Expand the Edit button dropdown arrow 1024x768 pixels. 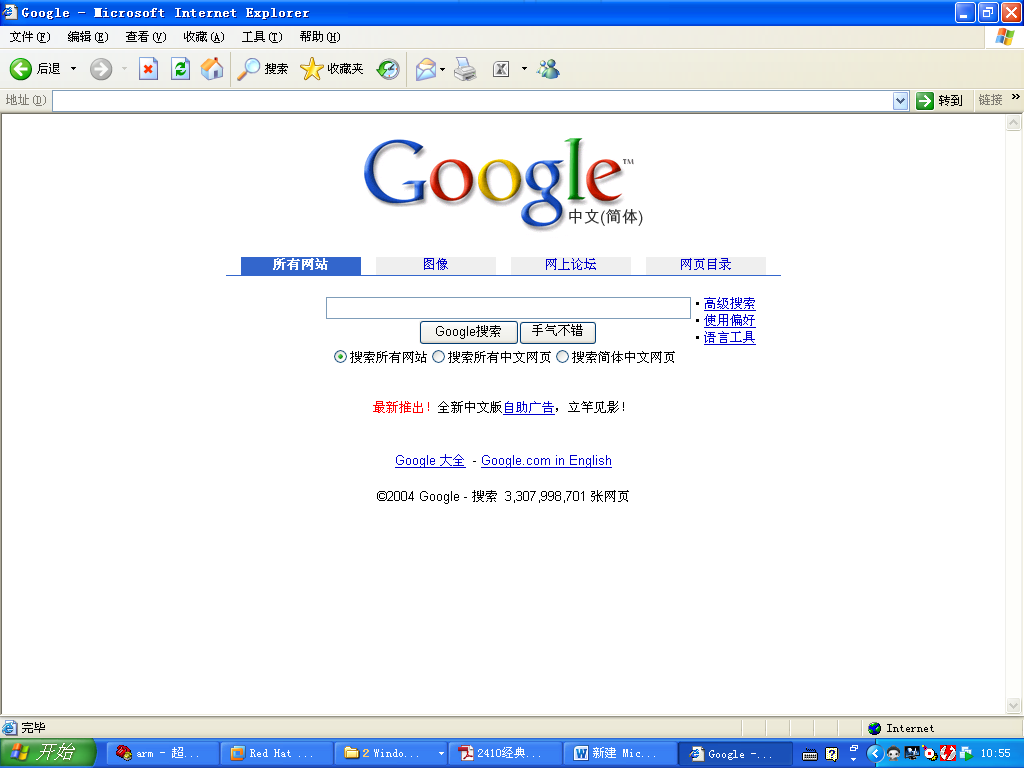[524, 69]
